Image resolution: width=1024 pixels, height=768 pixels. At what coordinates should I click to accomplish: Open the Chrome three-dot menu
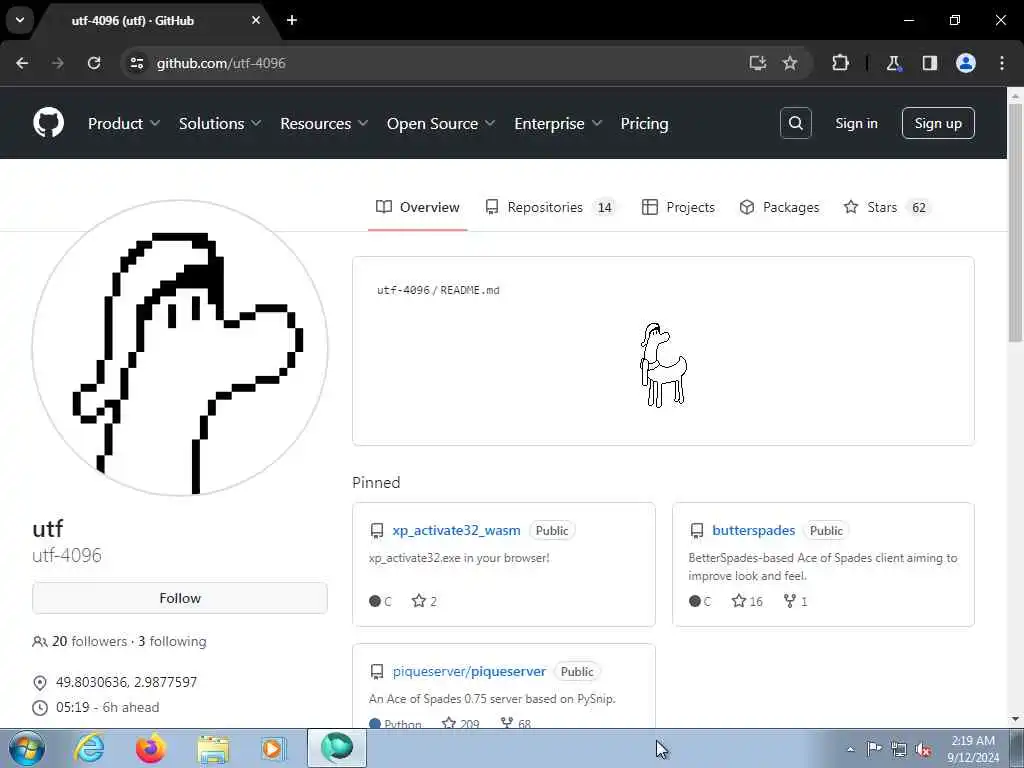tap(1002, 63)
